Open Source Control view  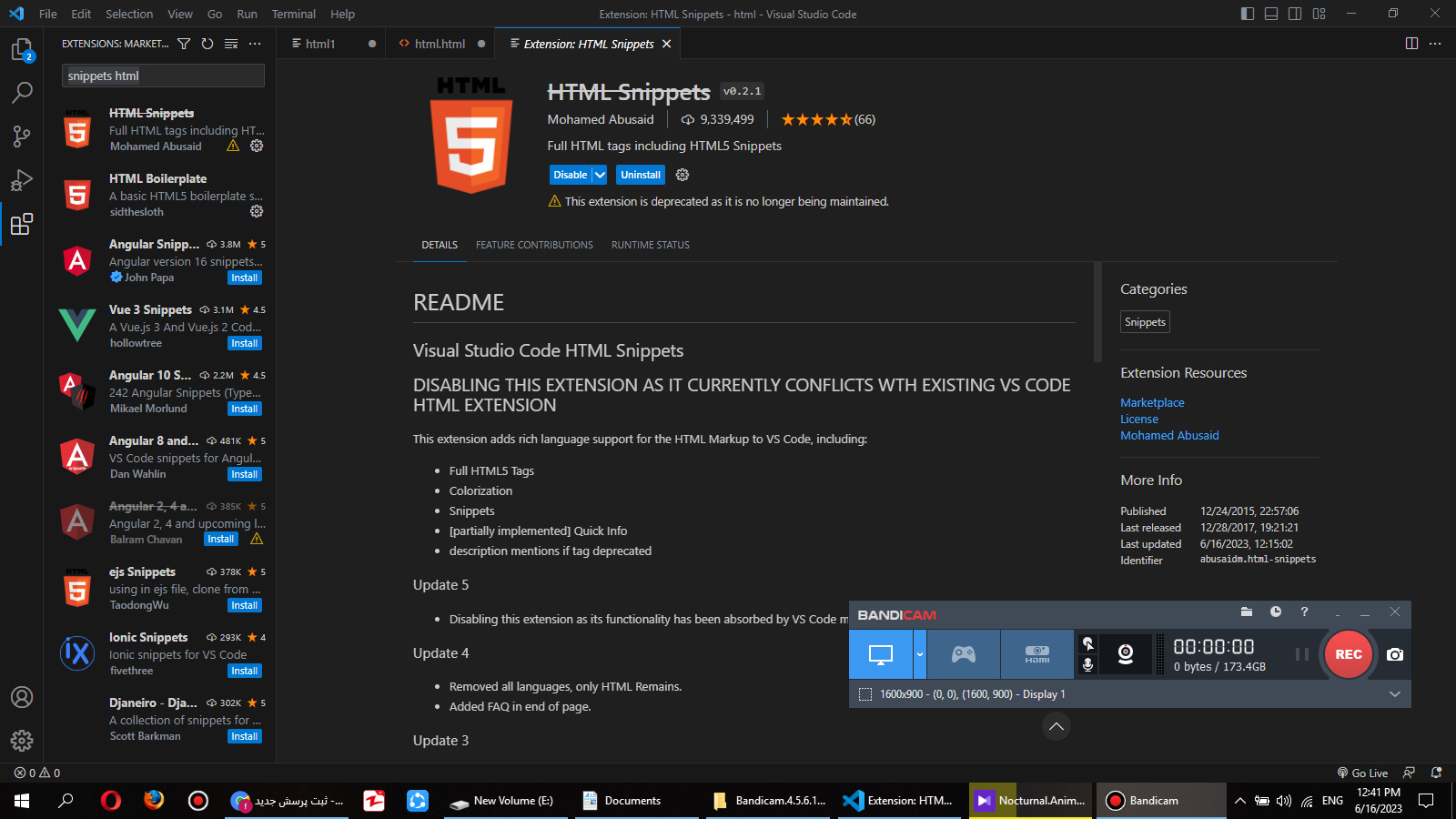(x=22, y=136)
